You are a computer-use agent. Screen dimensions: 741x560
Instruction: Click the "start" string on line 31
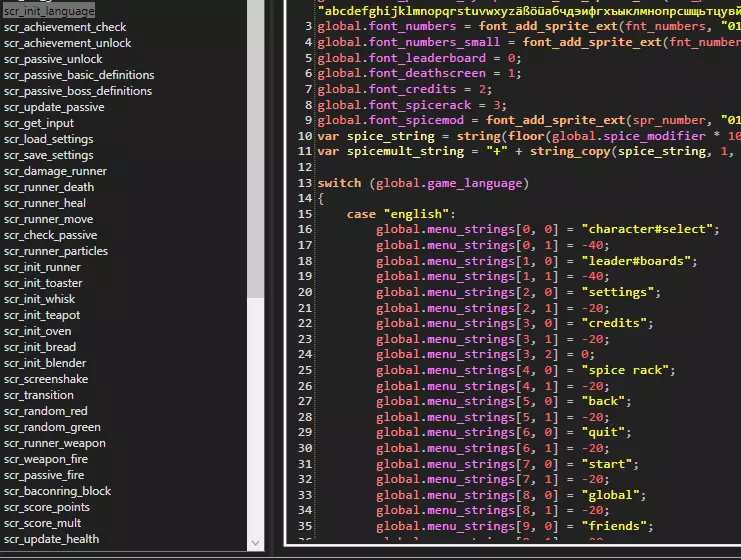click(x=606, y=464)
